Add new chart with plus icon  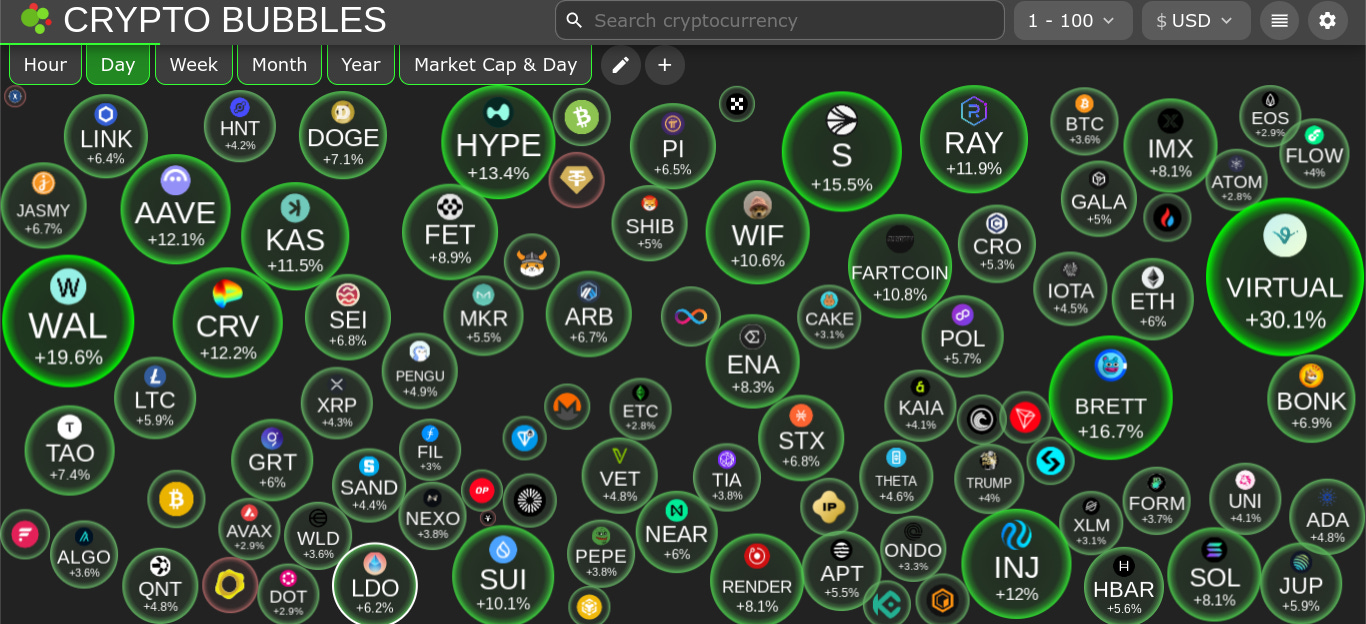point(665,65)
